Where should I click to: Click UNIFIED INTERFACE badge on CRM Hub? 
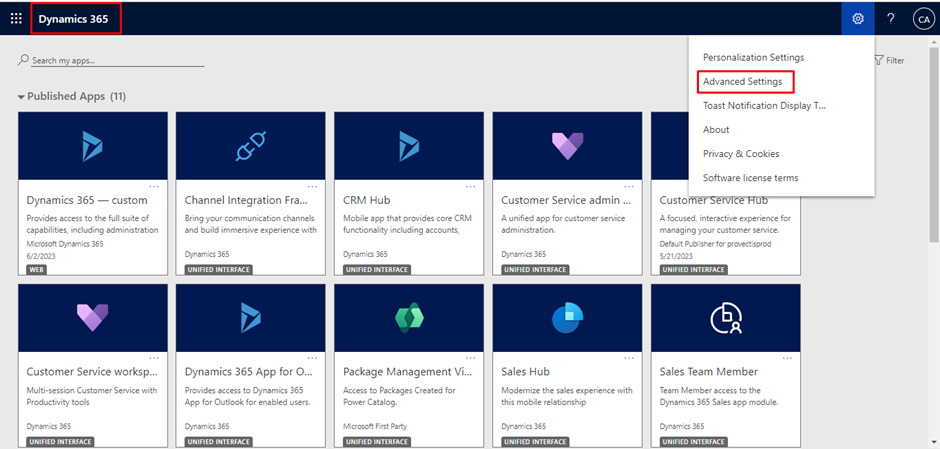tap(377, 270)
